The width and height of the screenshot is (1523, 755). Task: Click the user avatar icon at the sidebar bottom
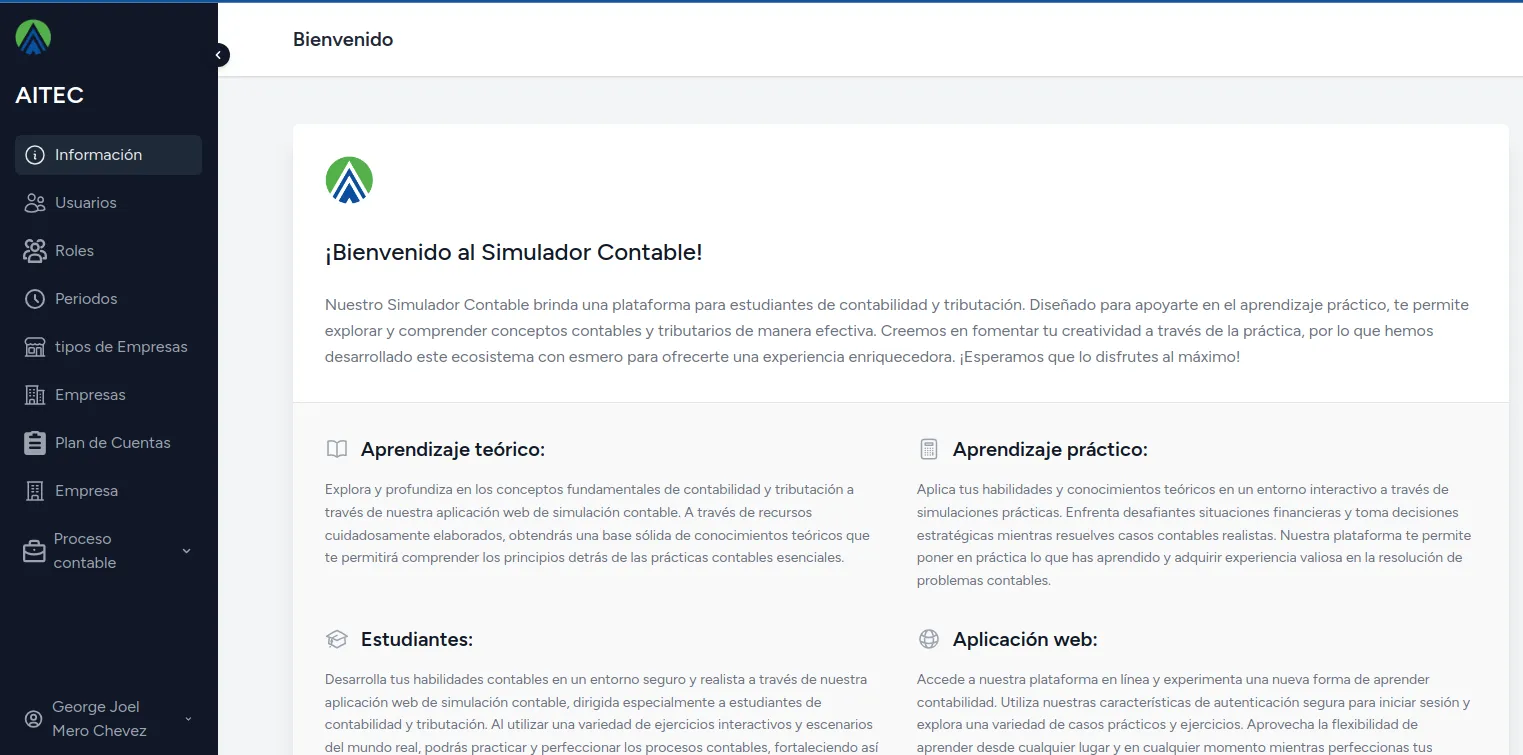tap(34, 719)
